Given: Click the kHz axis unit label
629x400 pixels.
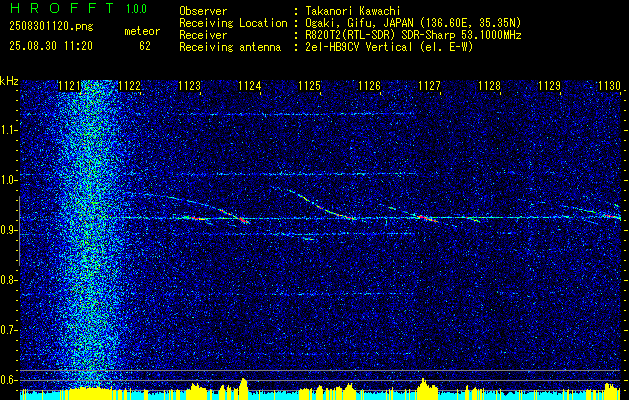Looking at the screenshot, I should (x=9, y=81).
